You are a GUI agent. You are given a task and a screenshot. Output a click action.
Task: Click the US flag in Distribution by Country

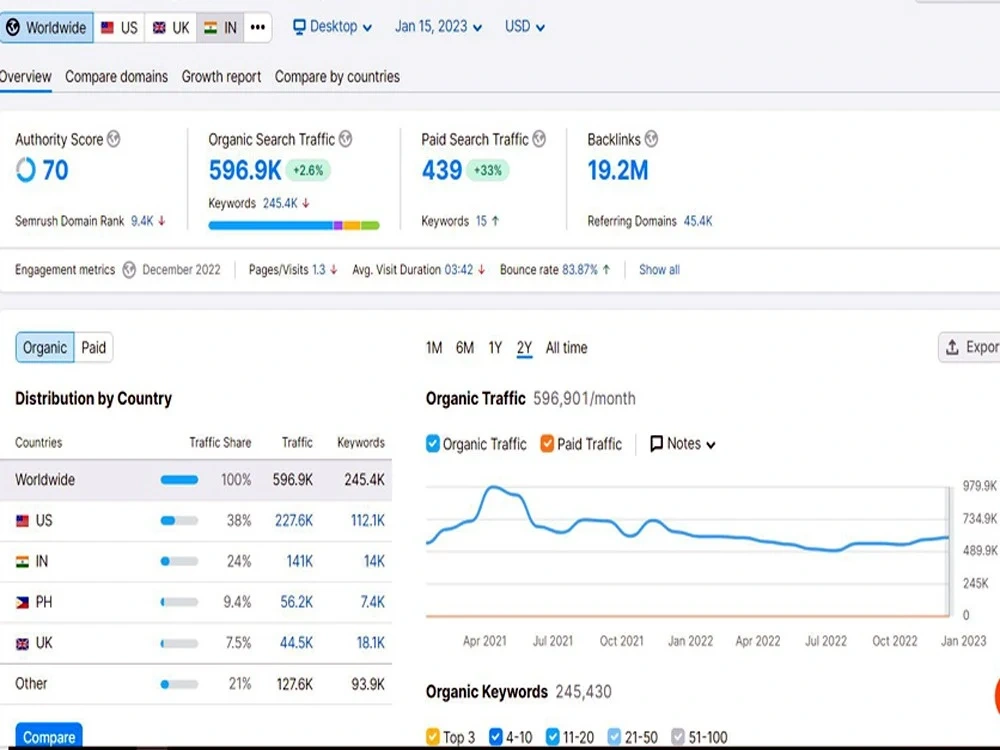[x=22, y=521]
